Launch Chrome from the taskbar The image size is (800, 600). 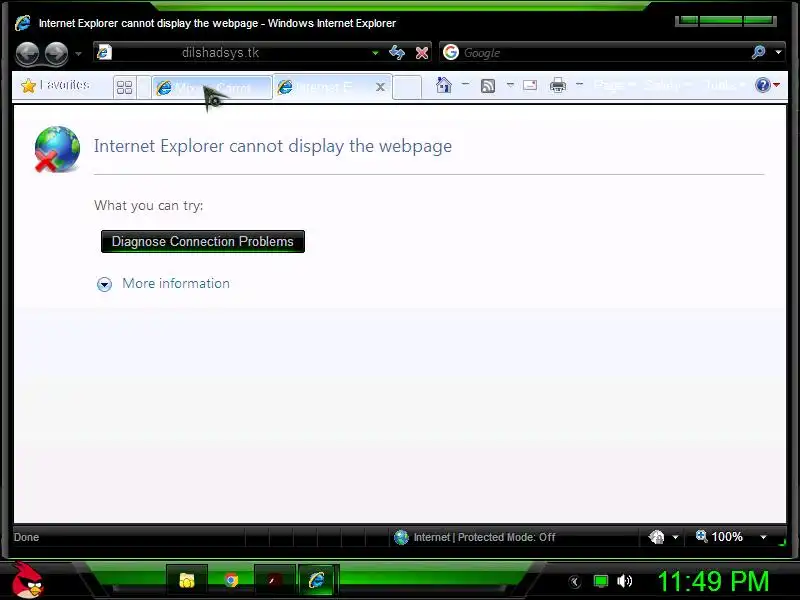(x=231, y=581)
